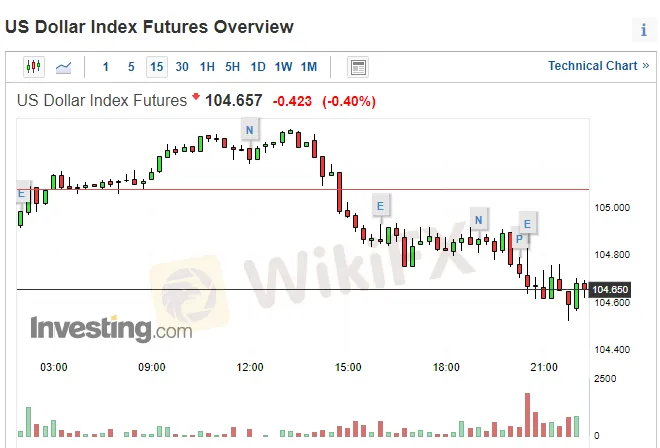This screenshot has height=448, width=660.
Task: Choose the 1M timeframe
Action: tap(309, 67)
